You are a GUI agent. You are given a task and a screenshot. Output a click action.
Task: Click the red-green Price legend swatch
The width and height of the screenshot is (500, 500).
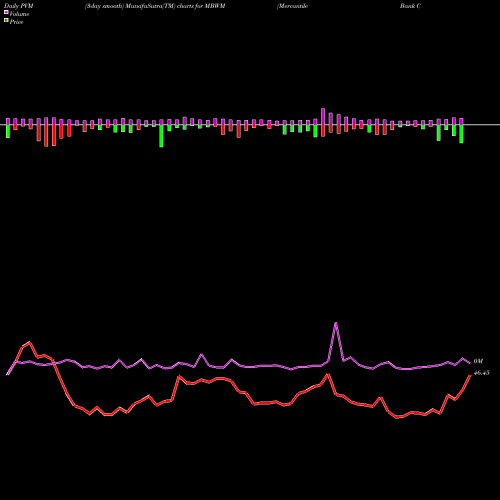coord(6,21)
